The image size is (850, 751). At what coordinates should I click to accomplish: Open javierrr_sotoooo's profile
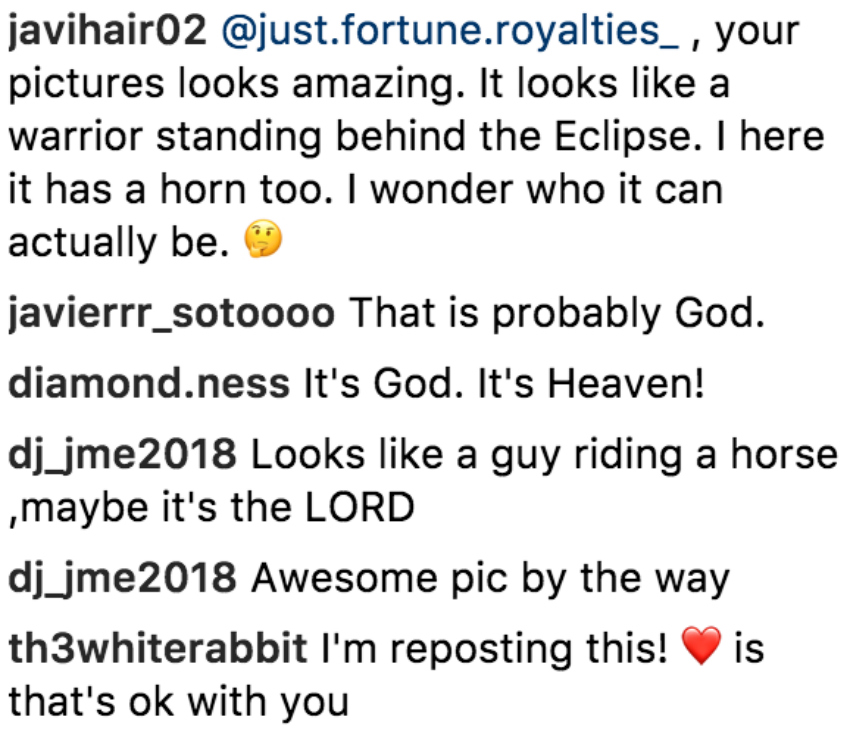tap(171, 314)
